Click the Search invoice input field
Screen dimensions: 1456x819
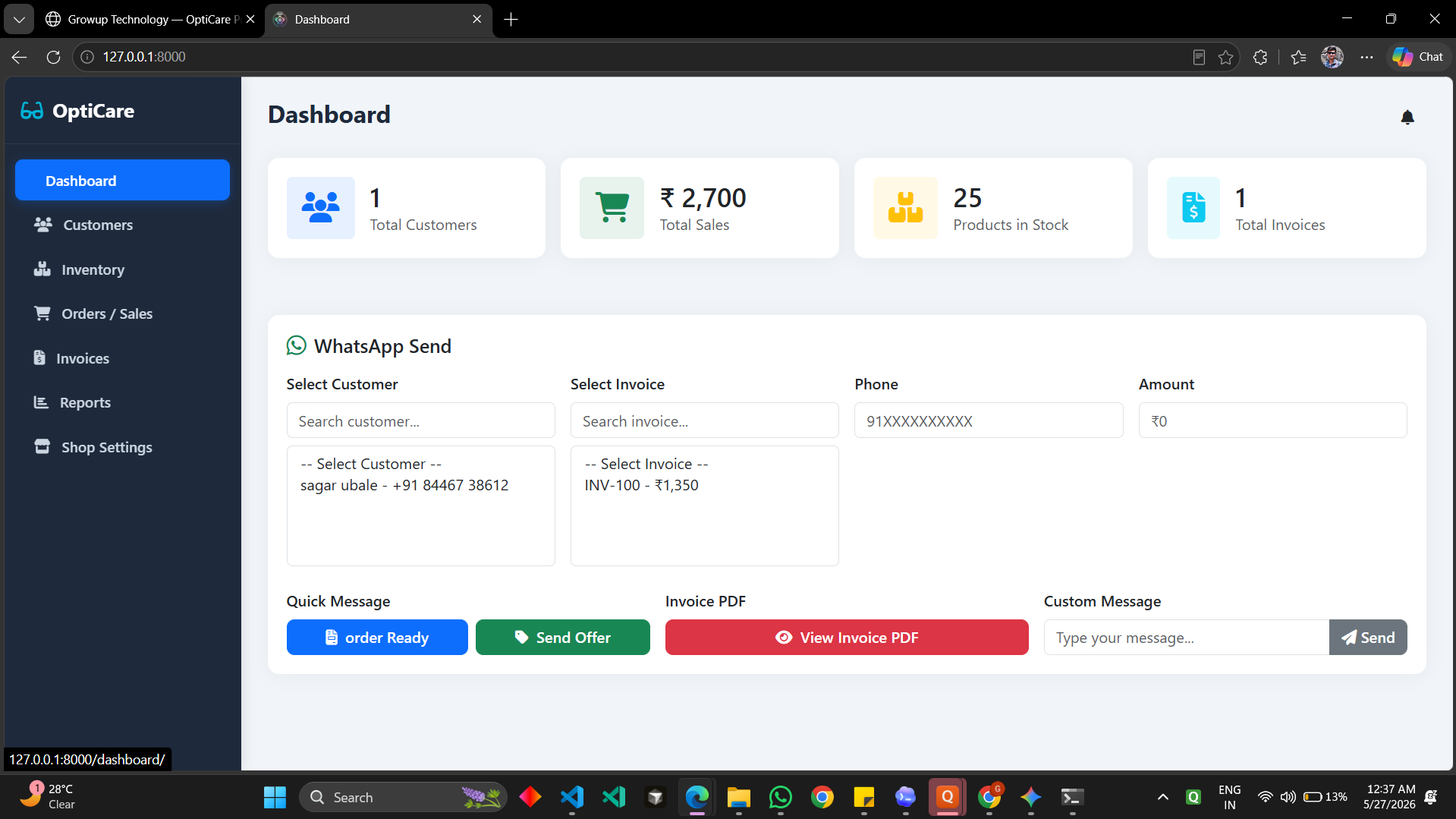(x=704, y=421)
